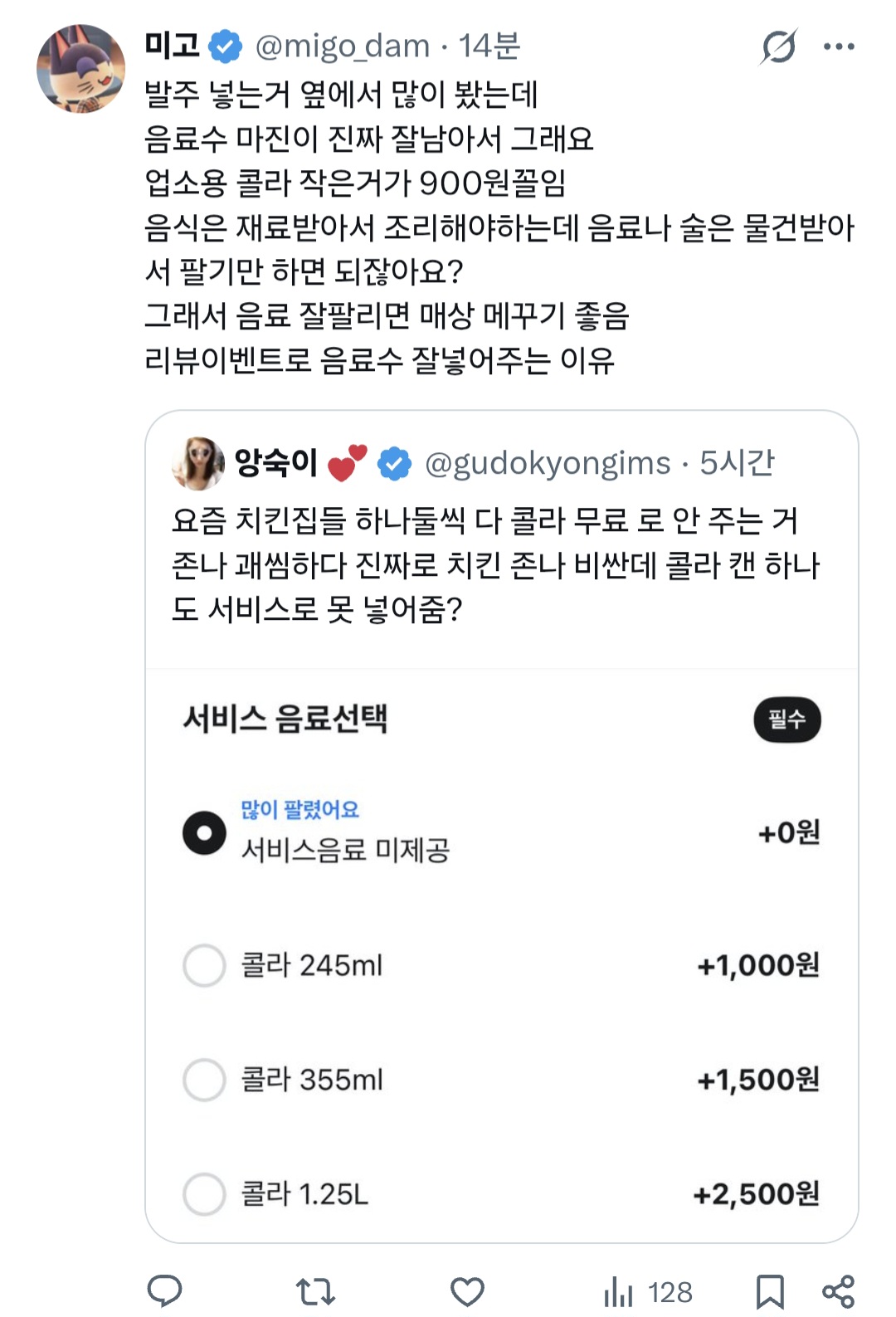Pick the 콜라 1.25L radio option
This screenshot has width=896, height=1317.
204,1194
